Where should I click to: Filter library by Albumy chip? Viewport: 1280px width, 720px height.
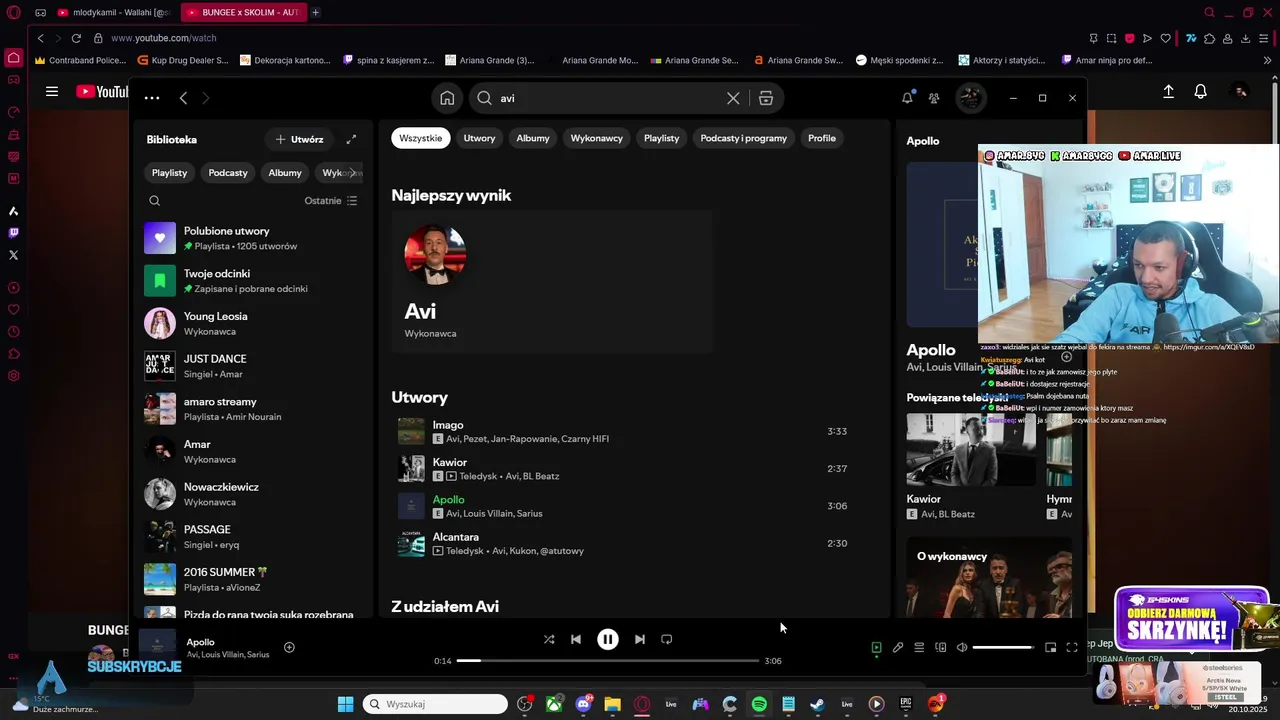coord(285,173)
